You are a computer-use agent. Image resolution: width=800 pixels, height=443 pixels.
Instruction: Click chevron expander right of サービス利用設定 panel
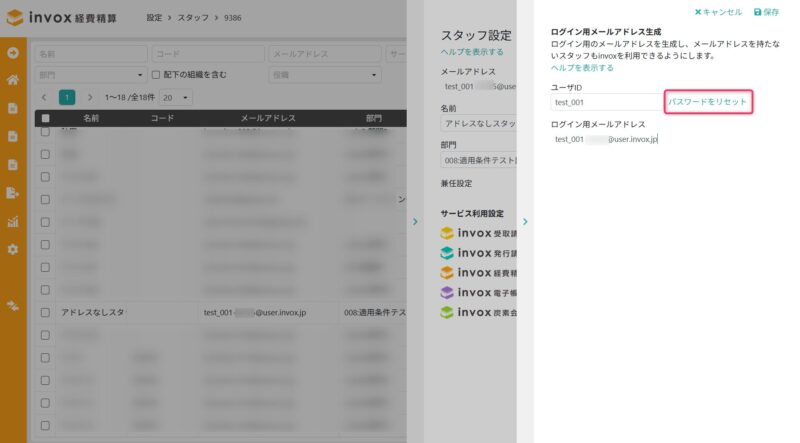click(x=525, y=222)
